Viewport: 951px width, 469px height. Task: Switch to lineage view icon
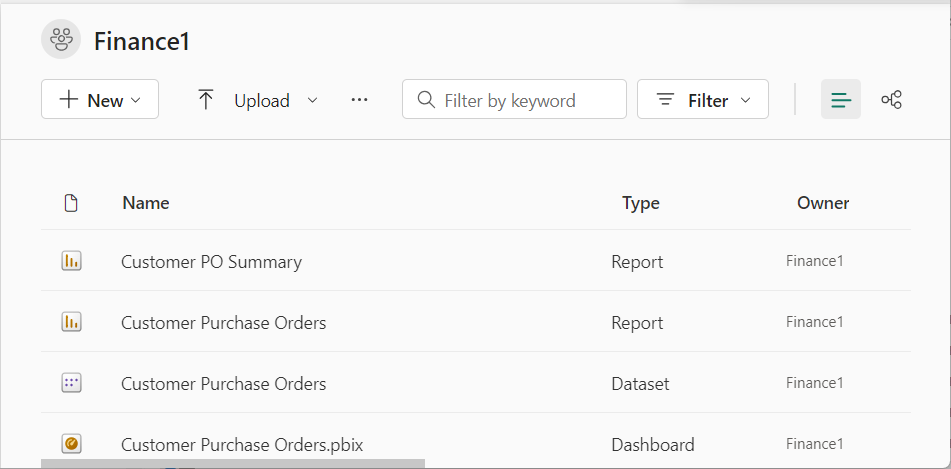click(891, 100)
